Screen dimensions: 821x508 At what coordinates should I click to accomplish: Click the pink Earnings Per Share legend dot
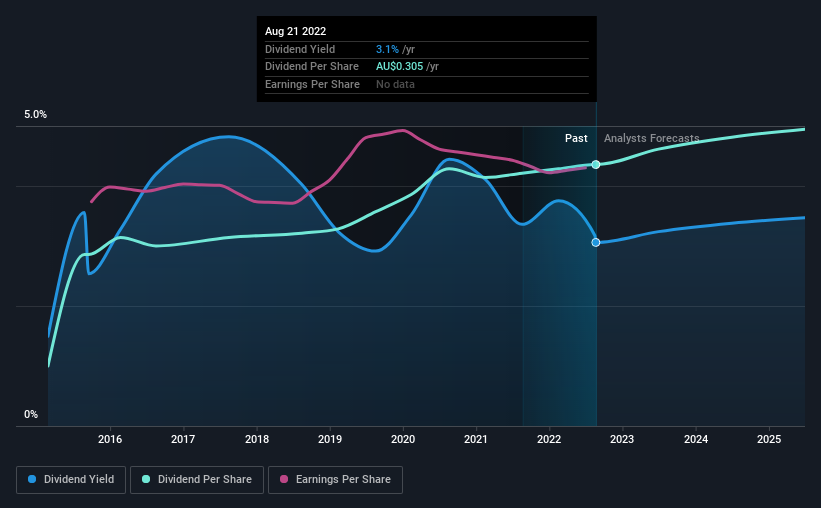tap(284, 479)
